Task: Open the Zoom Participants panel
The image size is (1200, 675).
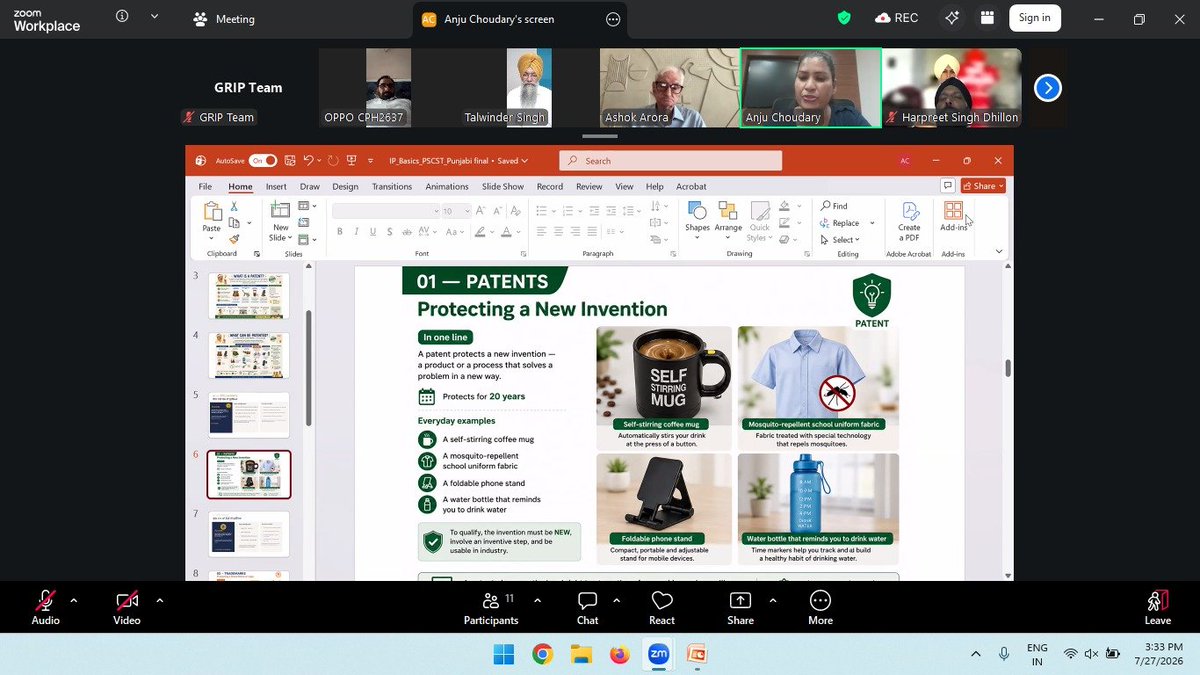Action: click(x=491, y=607)
